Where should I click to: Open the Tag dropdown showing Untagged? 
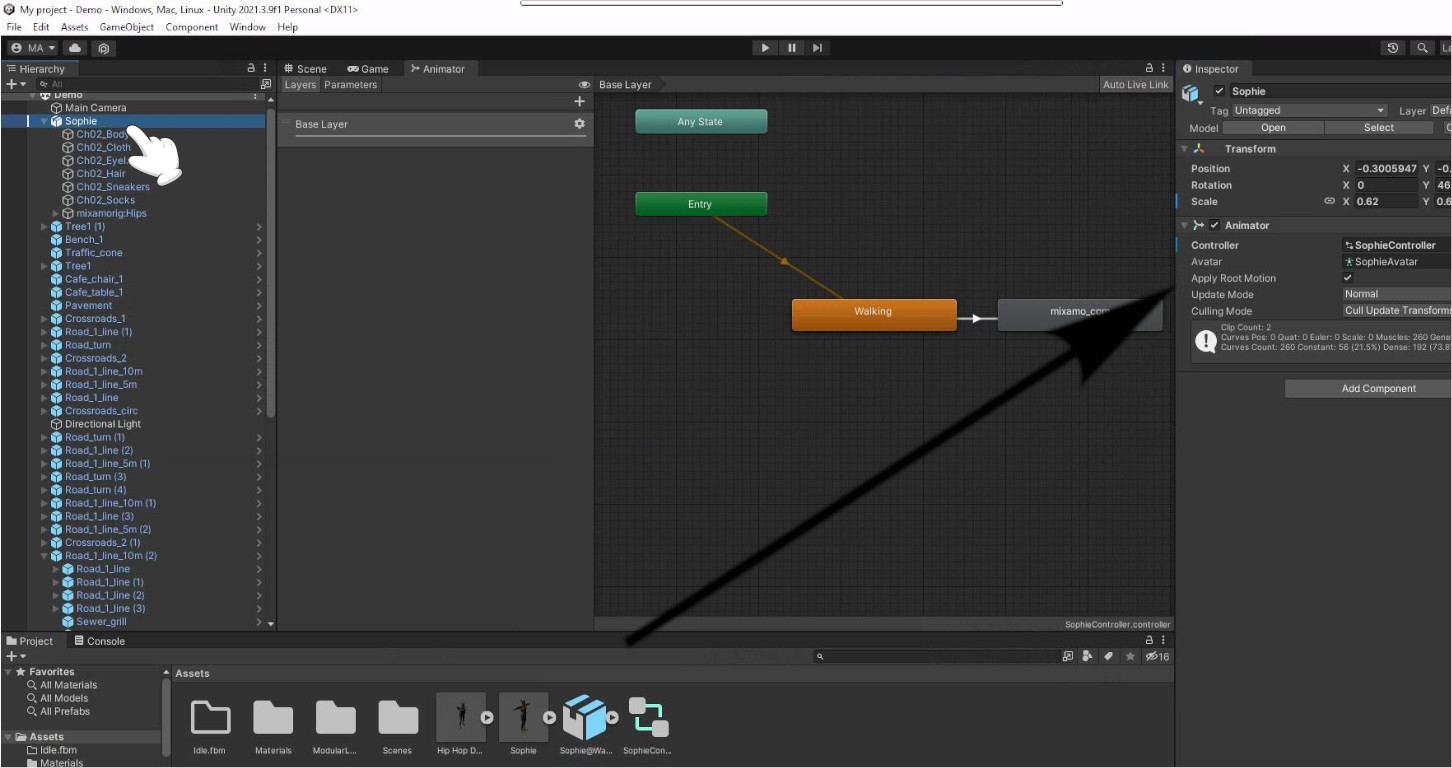[x=1308, y=110]
